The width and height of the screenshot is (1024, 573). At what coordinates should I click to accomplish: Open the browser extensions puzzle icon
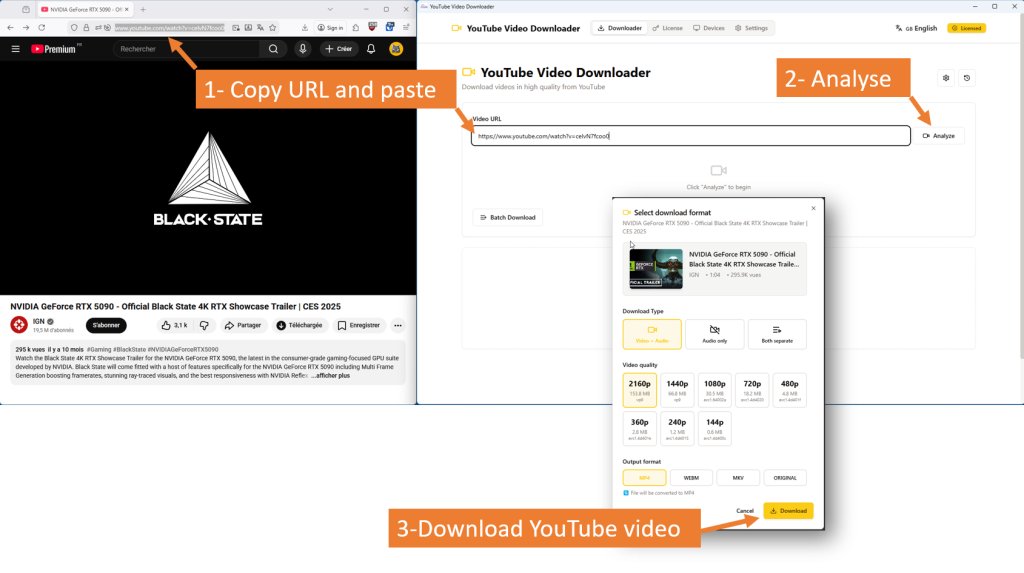pos(356,27)
